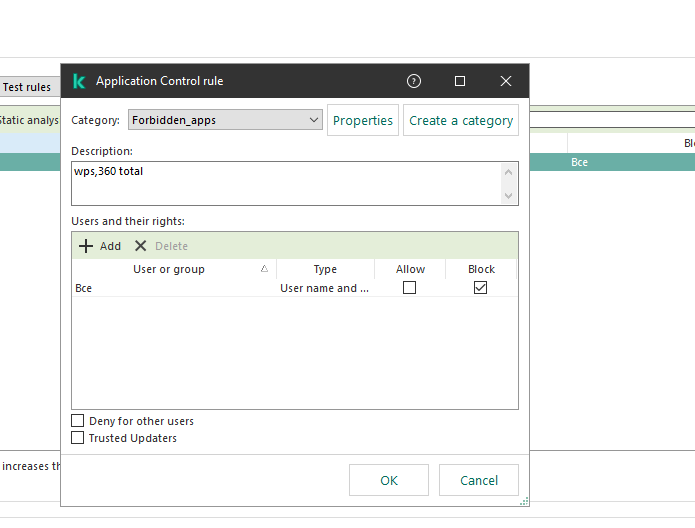Screen dimensions: 695x528
Task: Enable Deny for other users
Action: [78, 421]
